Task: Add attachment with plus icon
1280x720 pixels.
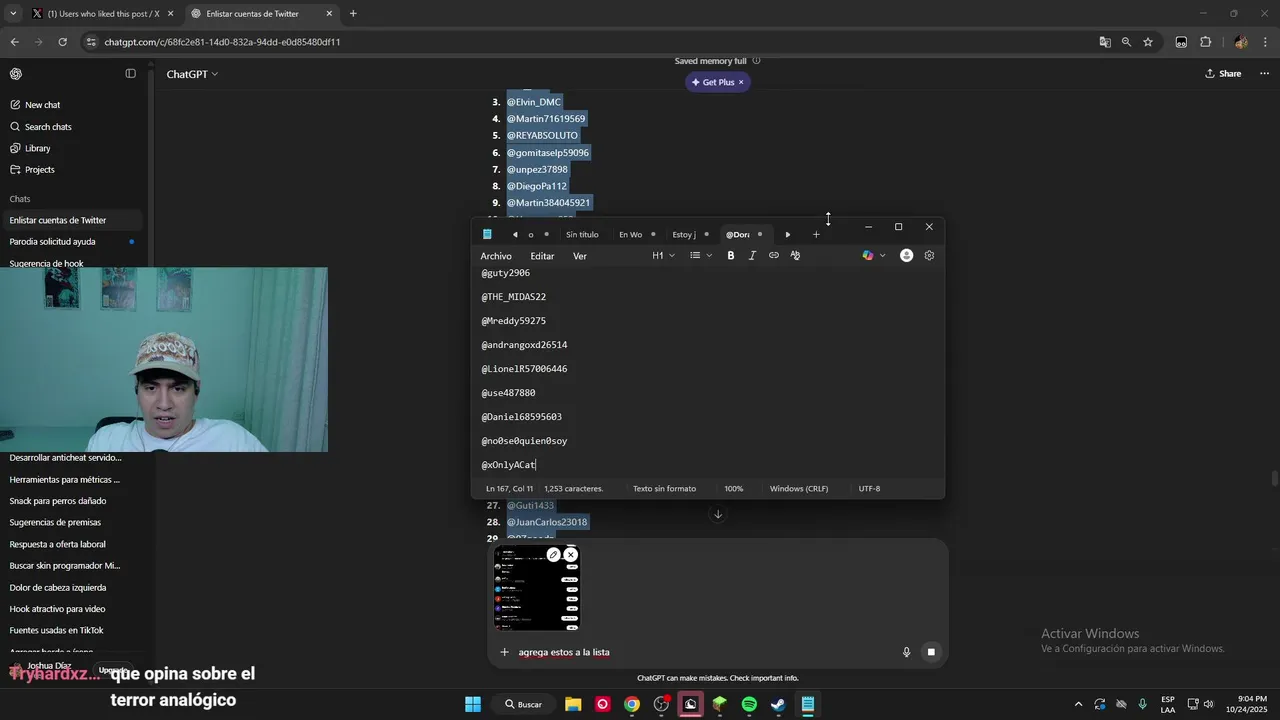Action: click(504, 652)
